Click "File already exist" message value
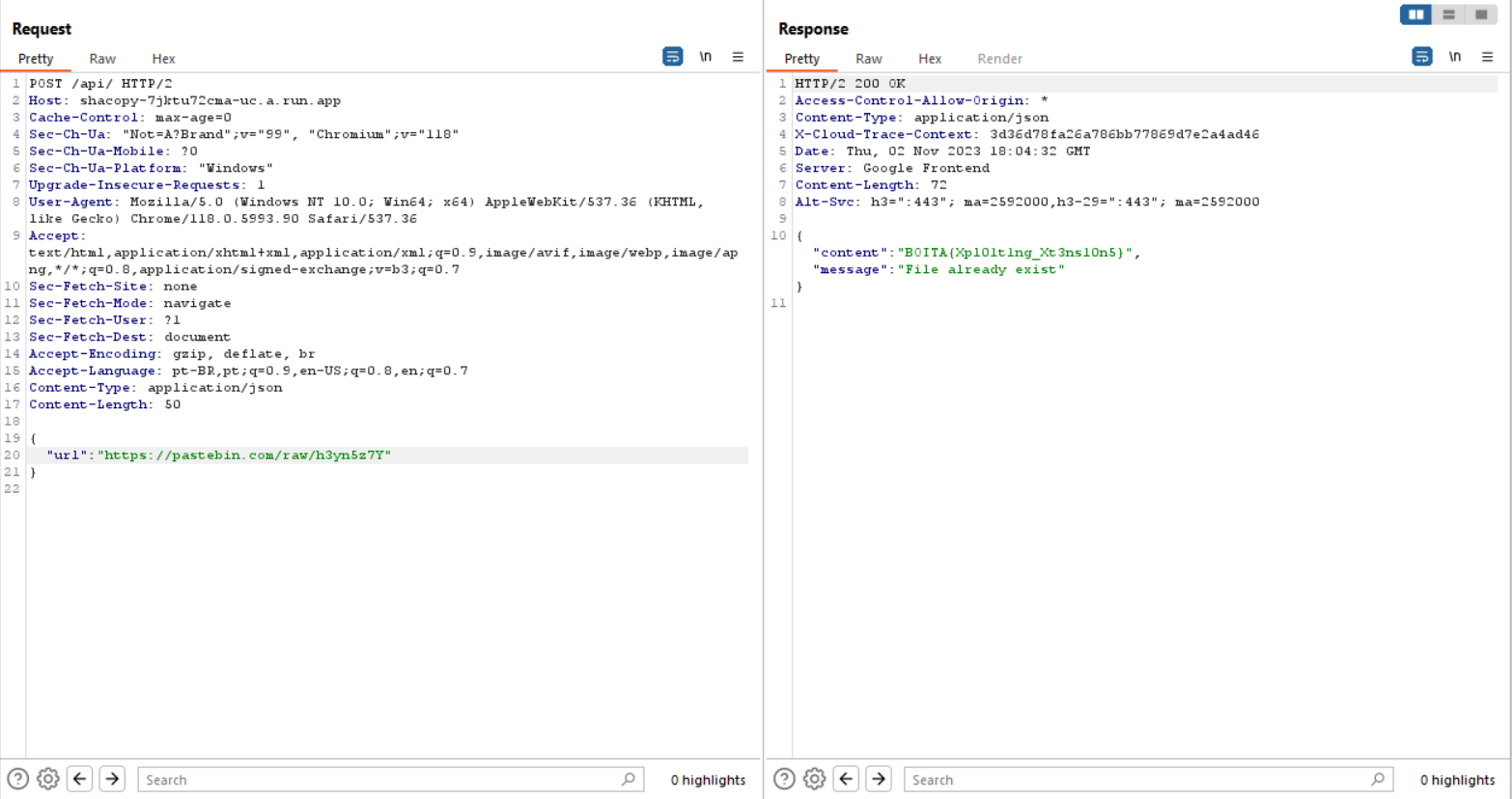The image size is (1512, 799). coord(981,269)
